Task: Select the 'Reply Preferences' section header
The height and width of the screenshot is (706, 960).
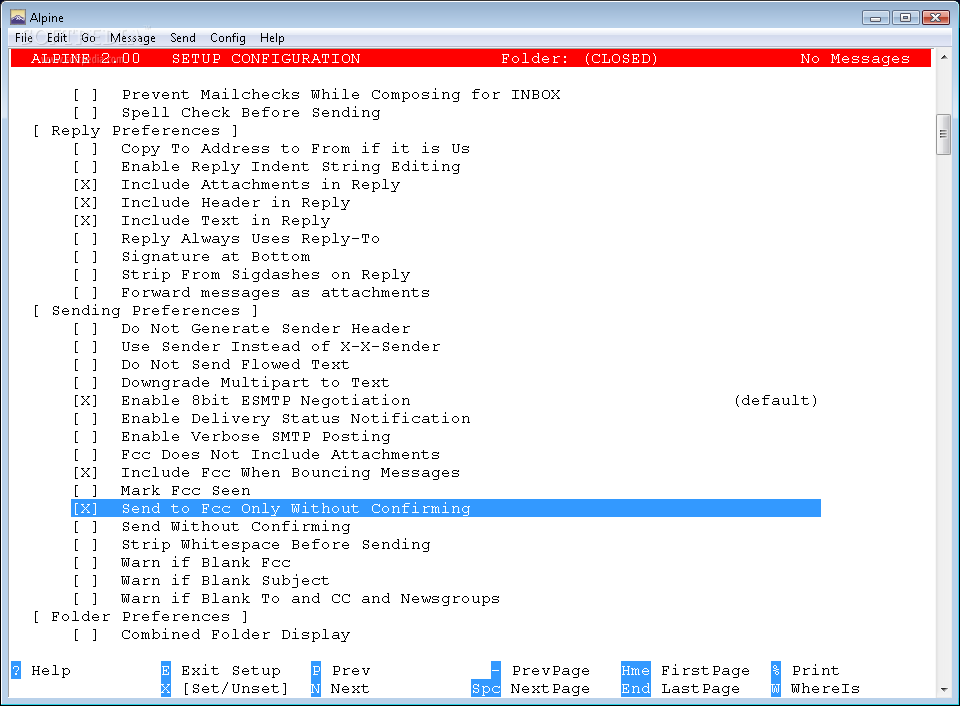Action: (x=135, y=130)
